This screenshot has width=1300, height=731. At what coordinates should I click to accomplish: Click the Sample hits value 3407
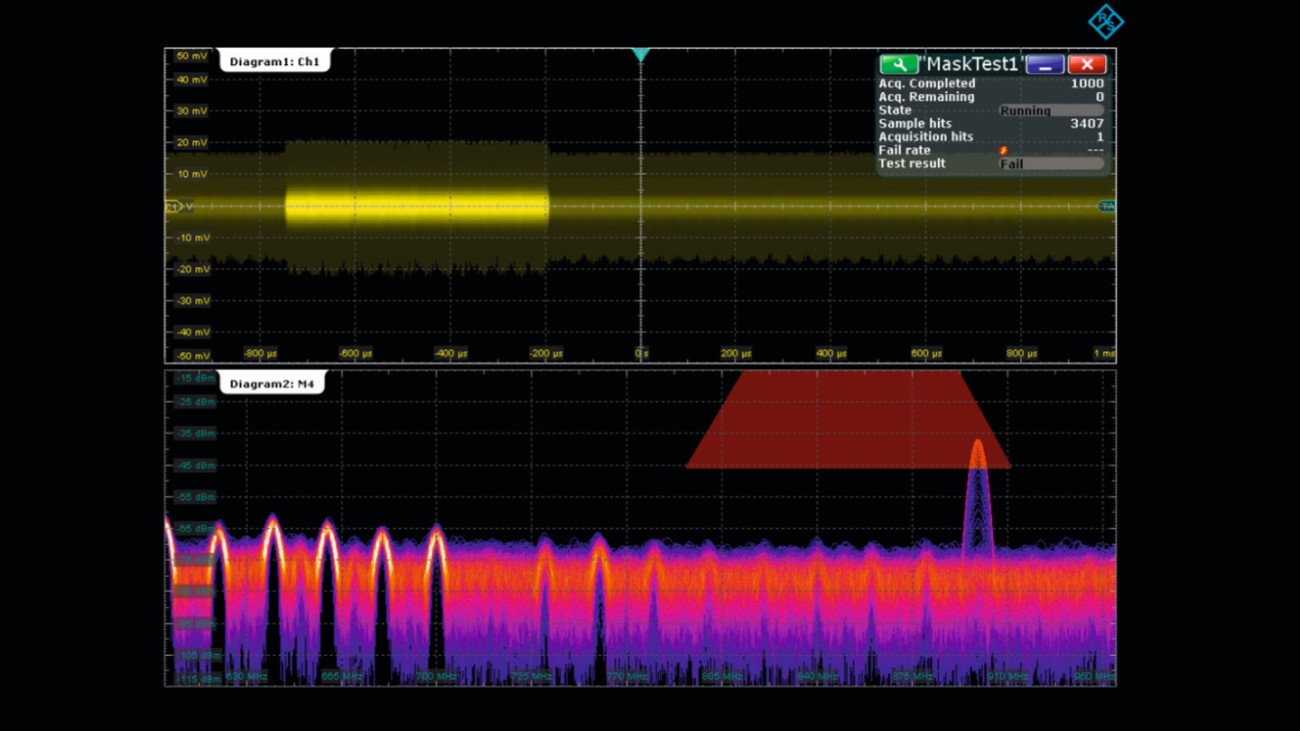(x=1087, y=124)
